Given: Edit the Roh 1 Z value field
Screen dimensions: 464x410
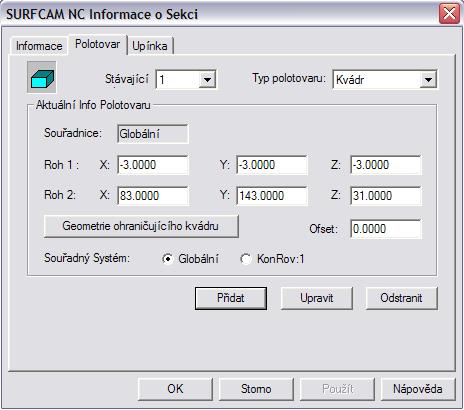Looking at the screenshot, I should coord(386,165).
